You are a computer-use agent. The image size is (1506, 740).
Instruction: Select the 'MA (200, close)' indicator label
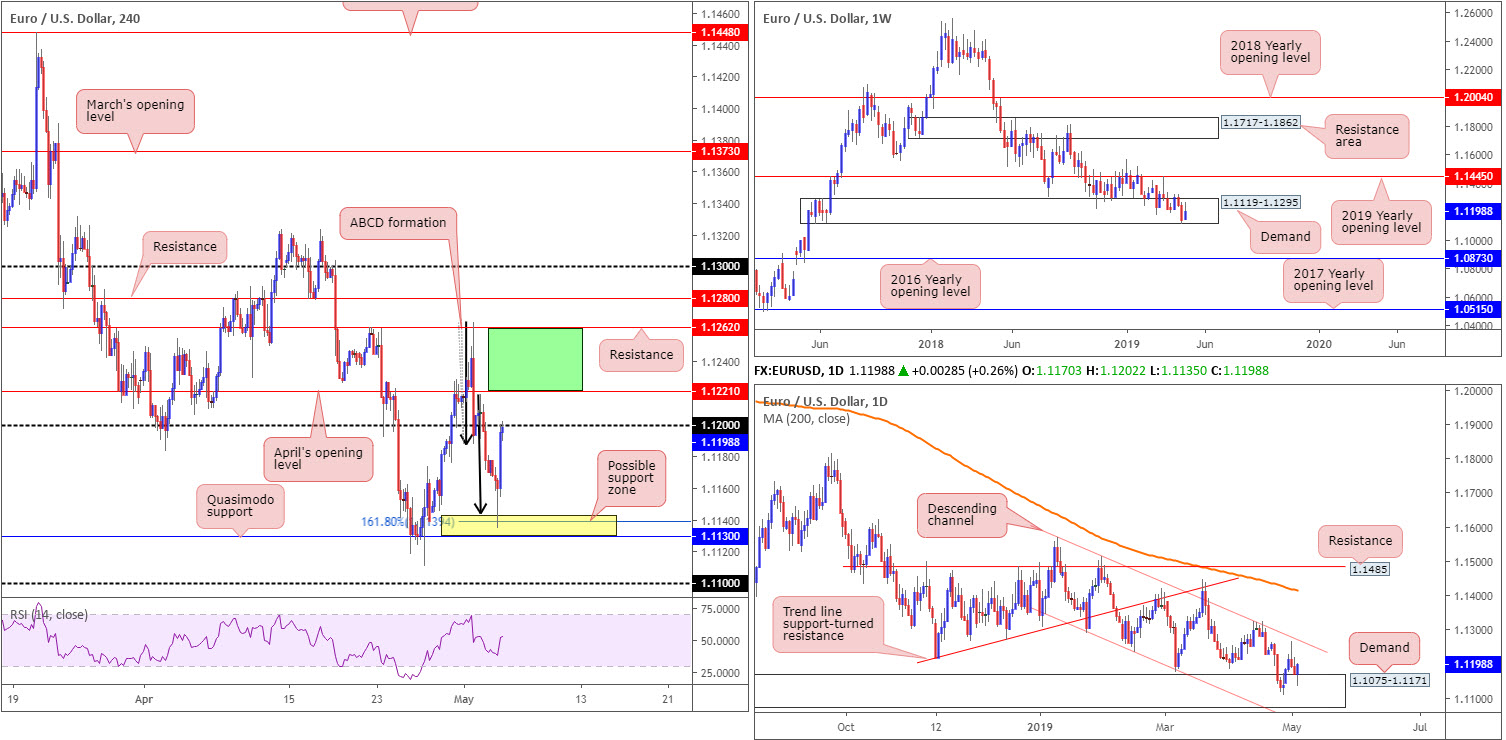(x=806, y=418)
